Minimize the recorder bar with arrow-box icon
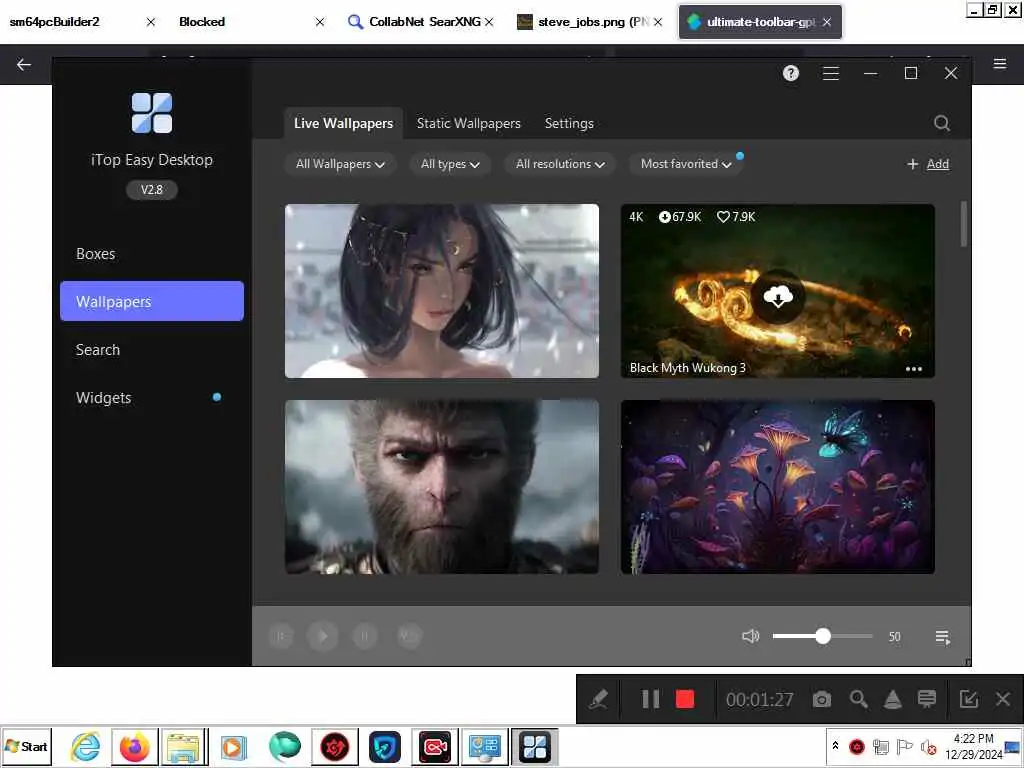 pyautogui.click(x=968, y=699)
